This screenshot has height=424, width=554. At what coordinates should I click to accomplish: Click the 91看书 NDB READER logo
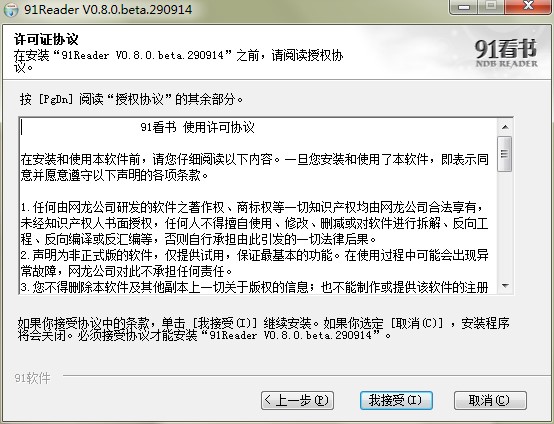pyautogui.click(x=506, y=53)
